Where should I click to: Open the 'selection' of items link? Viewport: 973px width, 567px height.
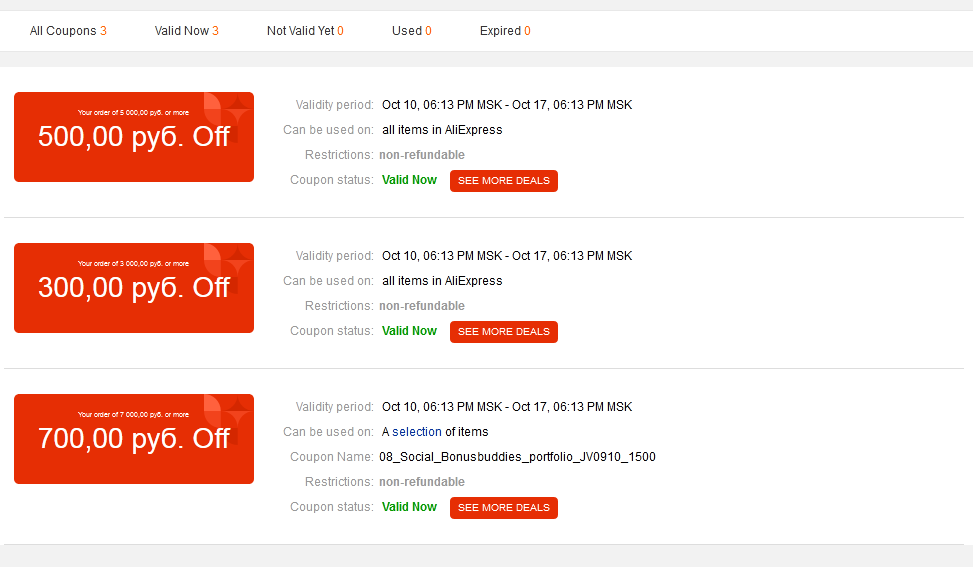(416, 432)
